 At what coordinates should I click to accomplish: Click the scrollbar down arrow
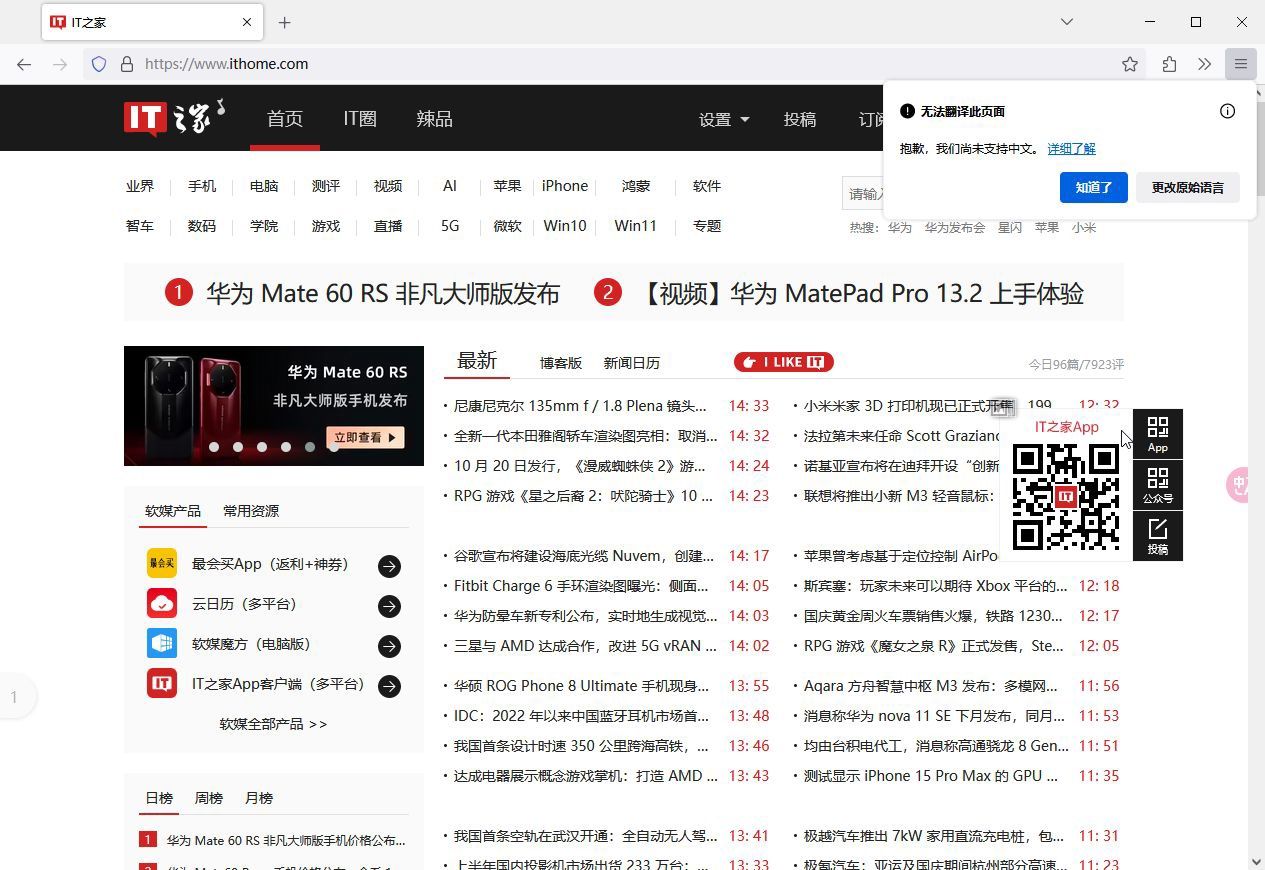[x=1257, y=861]
